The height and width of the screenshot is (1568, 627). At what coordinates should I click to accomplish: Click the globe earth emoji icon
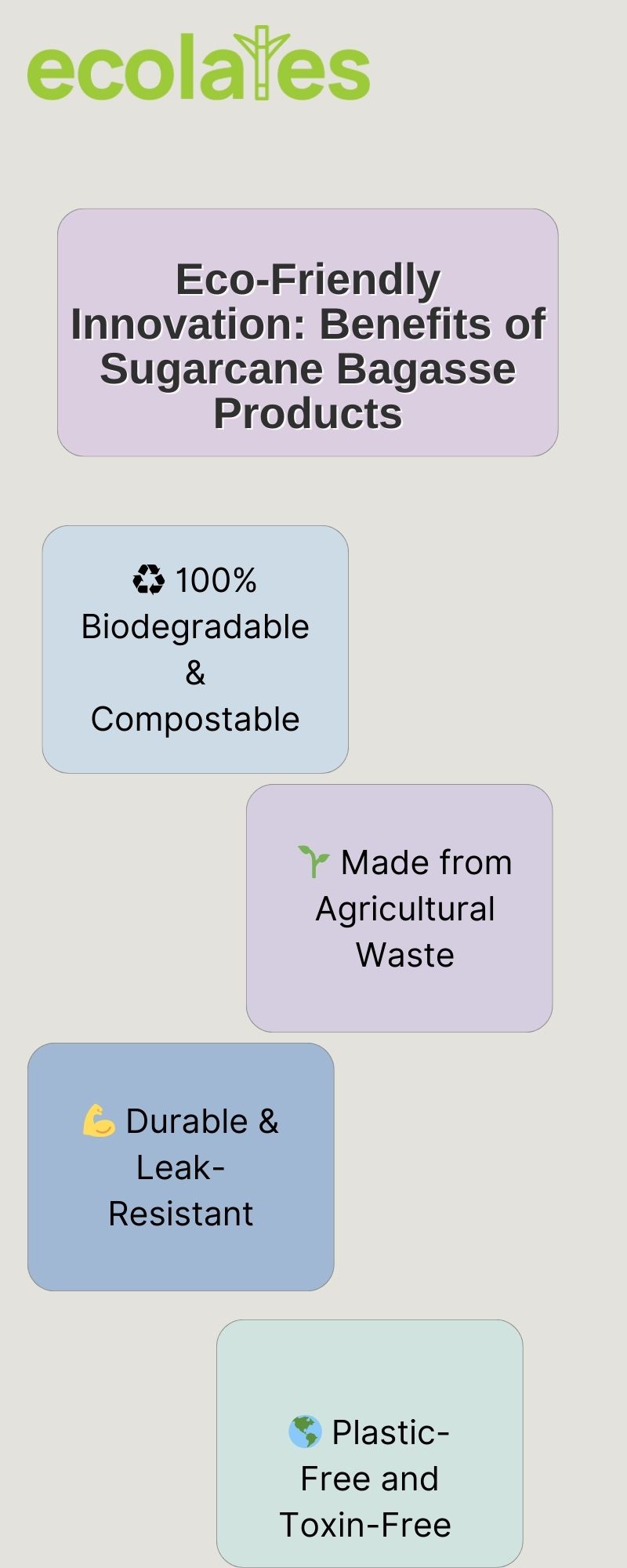(305, 1432)
